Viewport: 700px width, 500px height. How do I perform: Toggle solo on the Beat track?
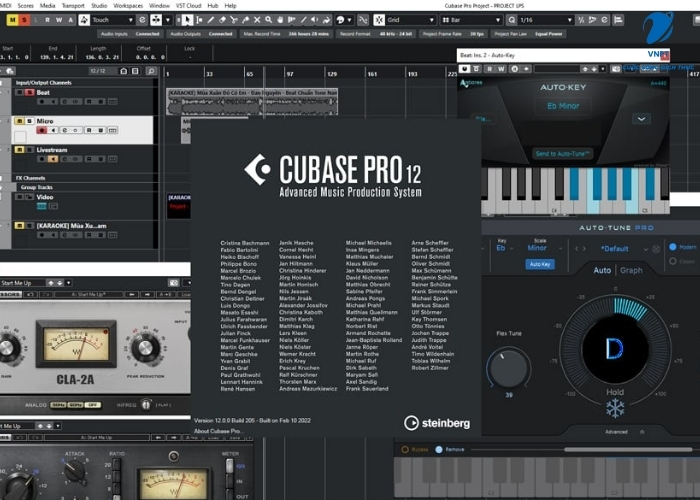pyautogui.click(x=30, y=92)
